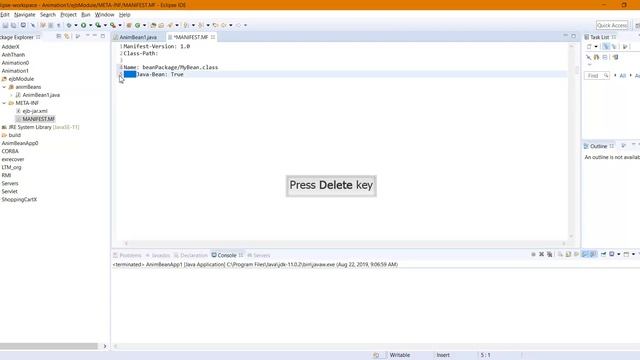Select ejb-jar.xml in Package Explorer
This screenshot has height=360, width=640.
point(35,111)
